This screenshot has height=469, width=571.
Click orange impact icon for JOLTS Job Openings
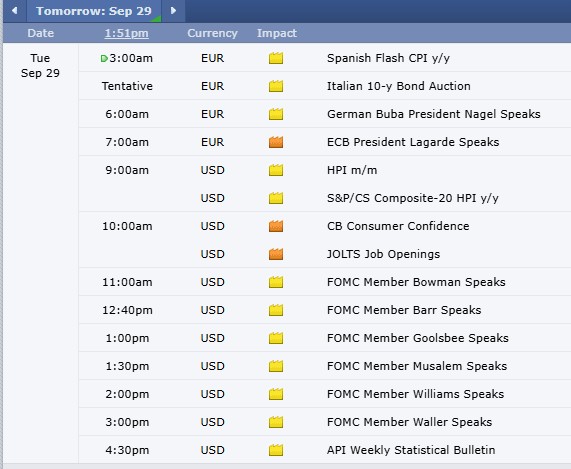click(x=276, y=254)
